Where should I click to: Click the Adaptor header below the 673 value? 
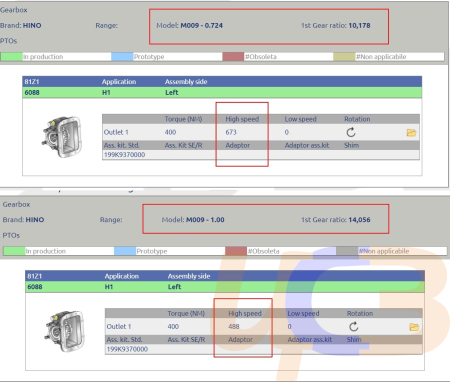coord(237,145)
